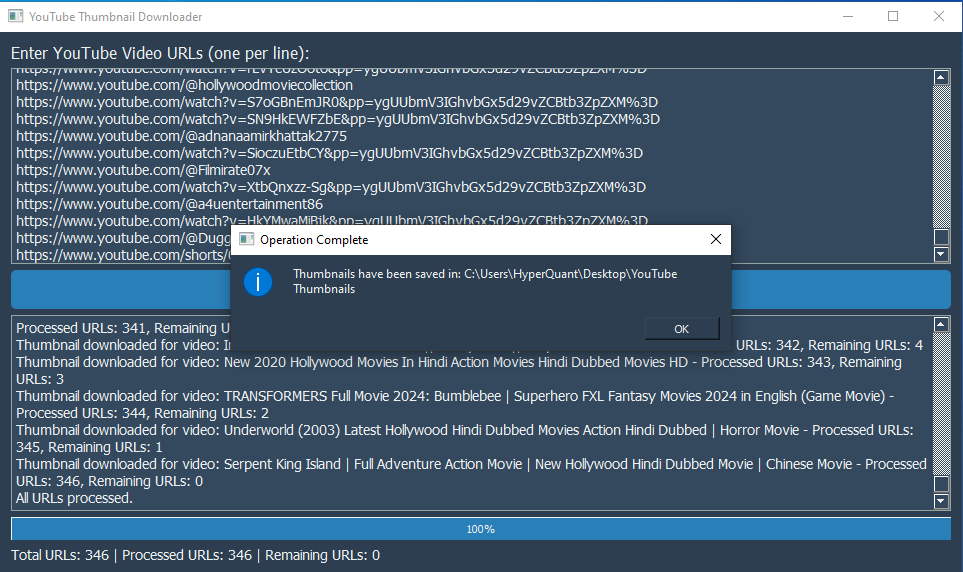963x572 pixels.
Task: Click the "All URLs processed." log line
Action: [75, 498]
